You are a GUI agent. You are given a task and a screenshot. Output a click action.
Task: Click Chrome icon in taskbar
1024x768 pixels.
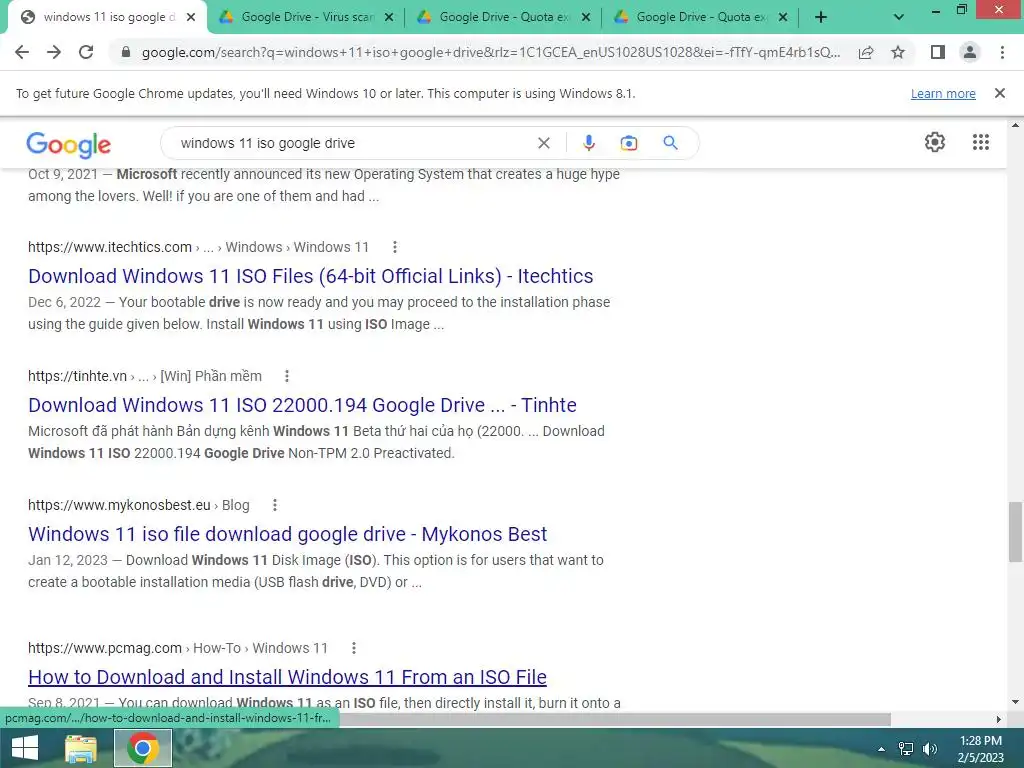click(143, 748)
